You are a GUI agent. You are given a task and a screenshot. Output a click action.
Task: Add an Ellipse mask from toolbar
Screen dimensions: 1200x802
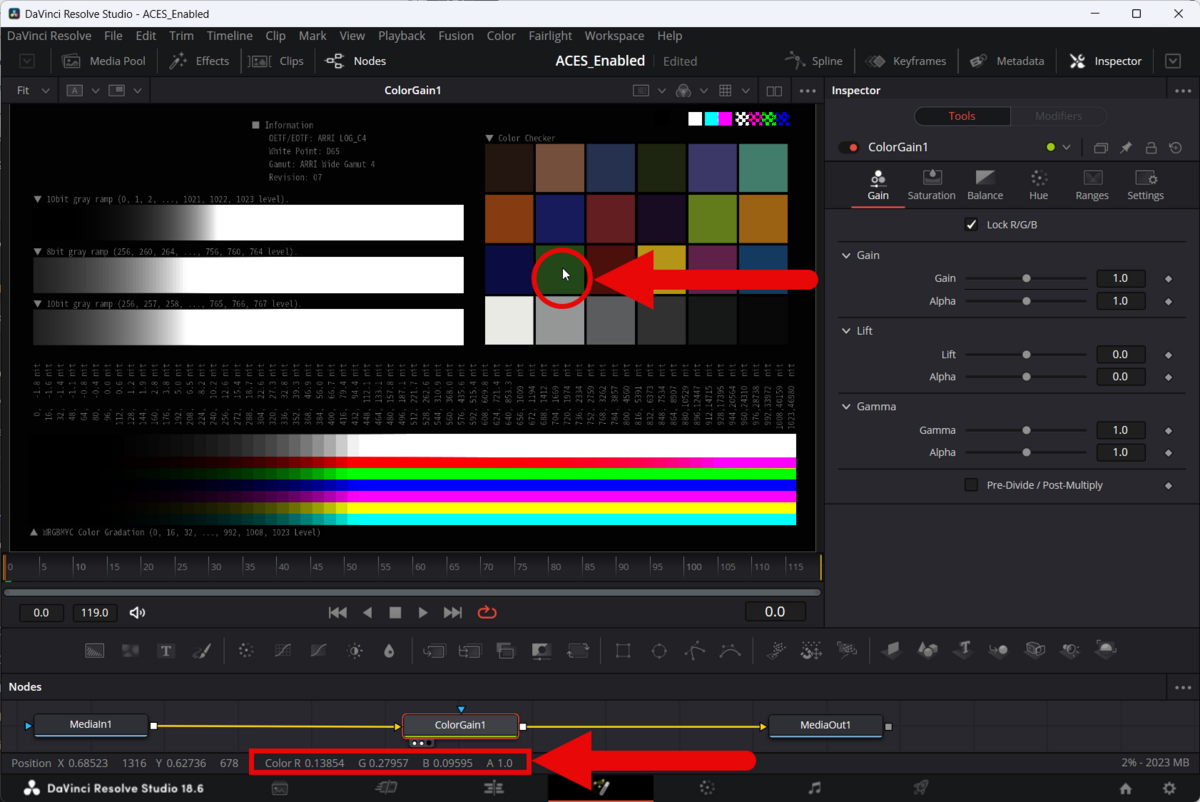(x=659, y=651)
